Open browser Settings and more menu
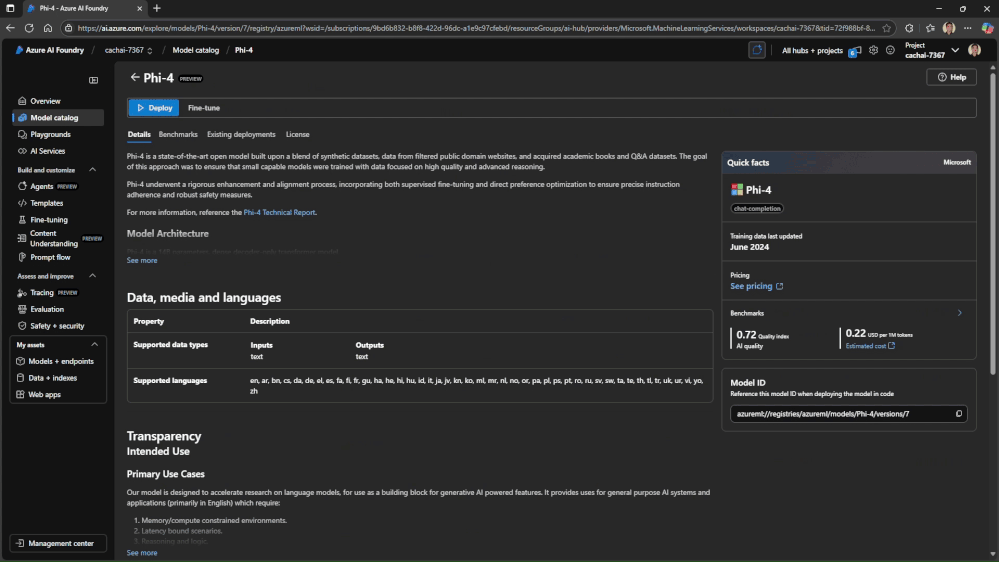 point(968,28)
